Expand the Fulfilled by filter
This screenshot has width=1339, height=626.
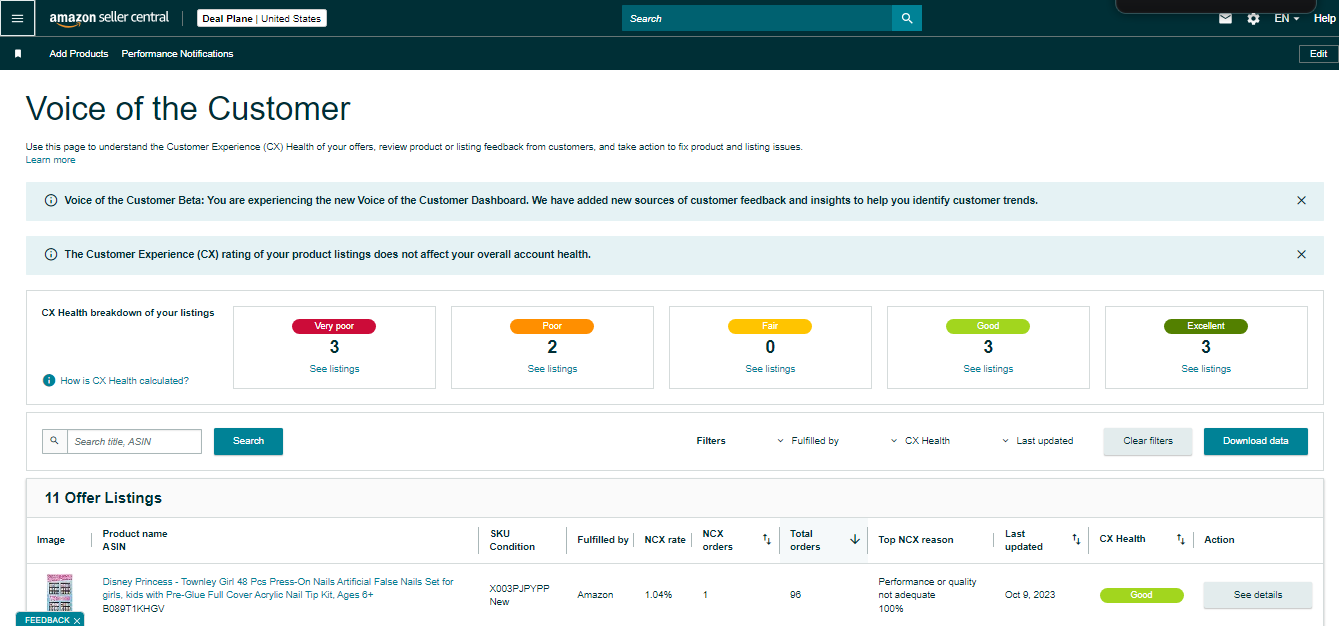pos(808,441)
